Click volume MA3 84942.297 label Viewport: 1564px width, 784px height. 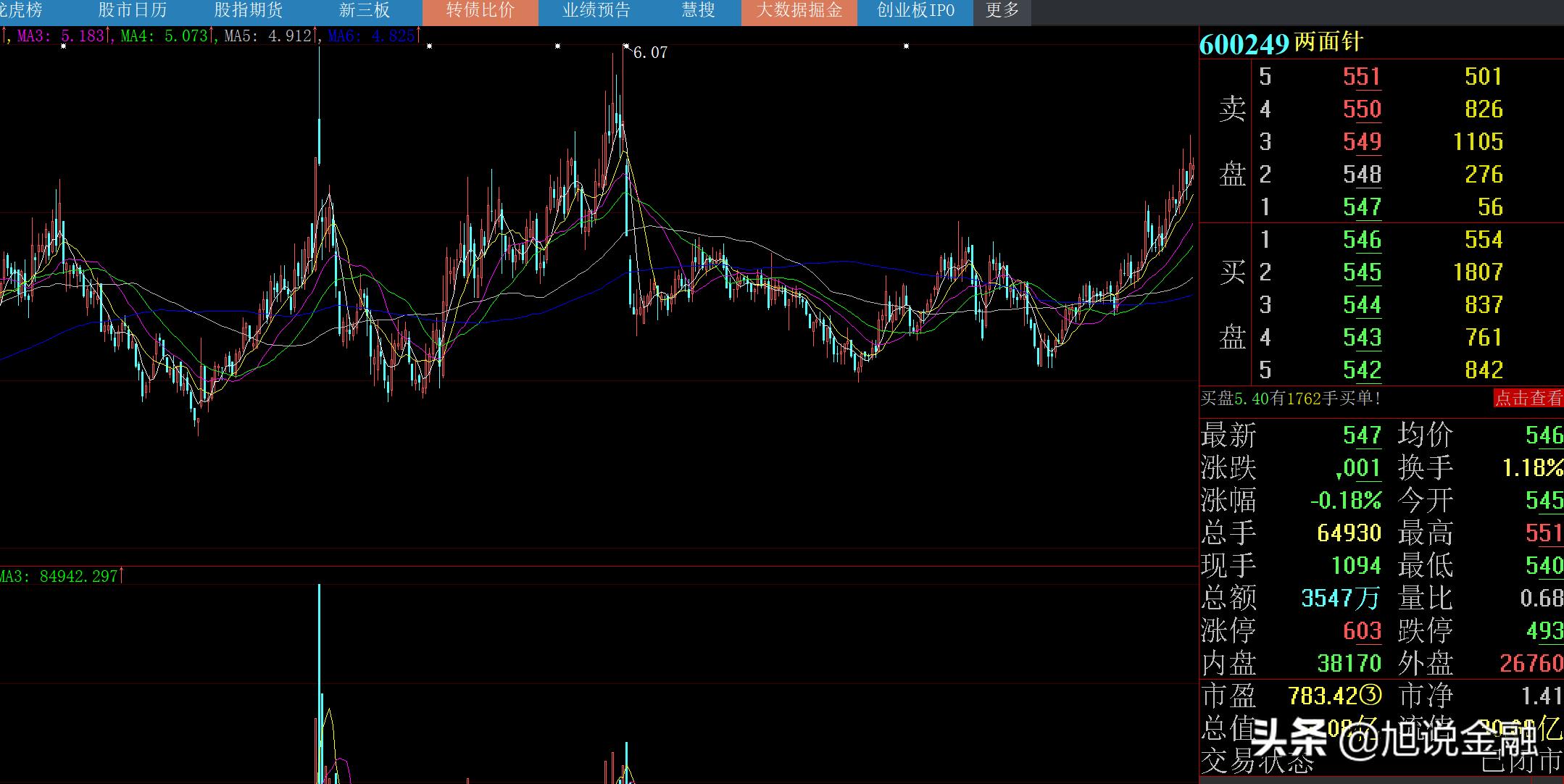point(59,576)
